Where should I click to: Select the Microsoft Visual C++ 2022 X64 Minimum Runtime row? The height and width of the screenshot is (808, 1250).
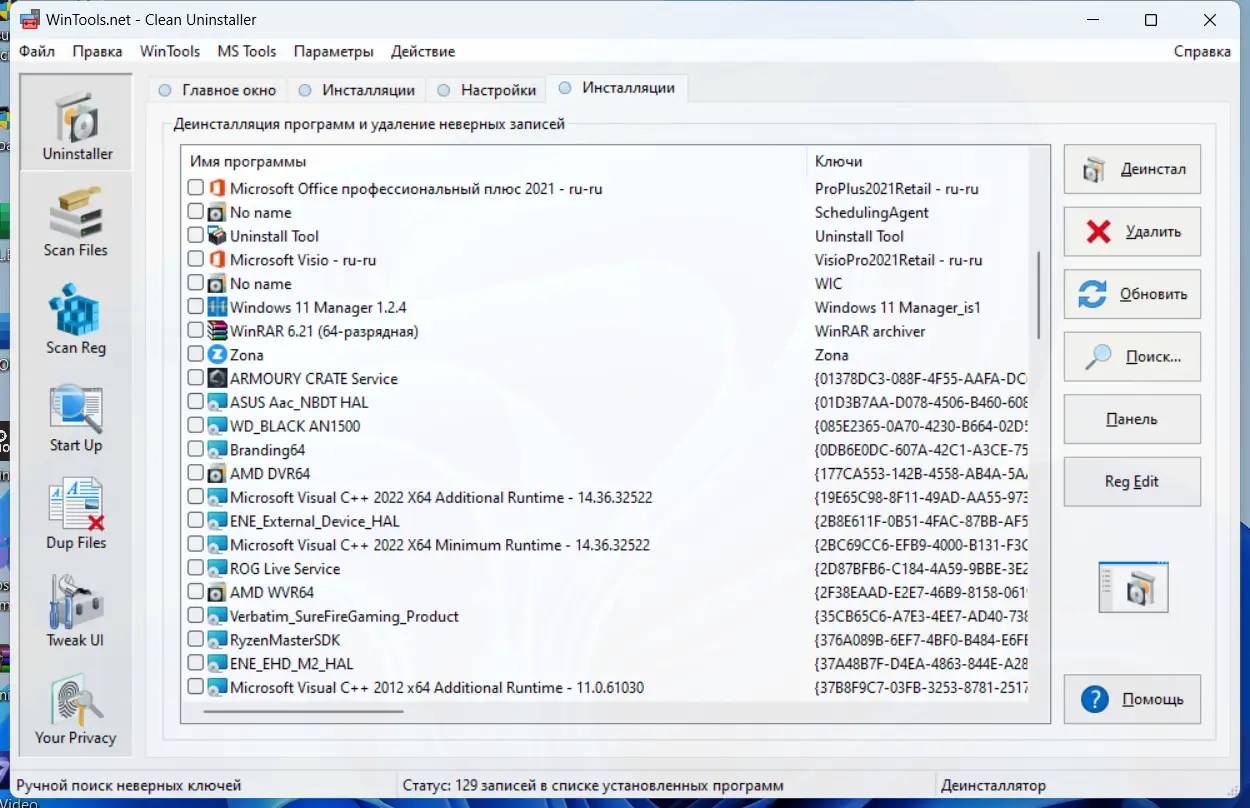607,545
